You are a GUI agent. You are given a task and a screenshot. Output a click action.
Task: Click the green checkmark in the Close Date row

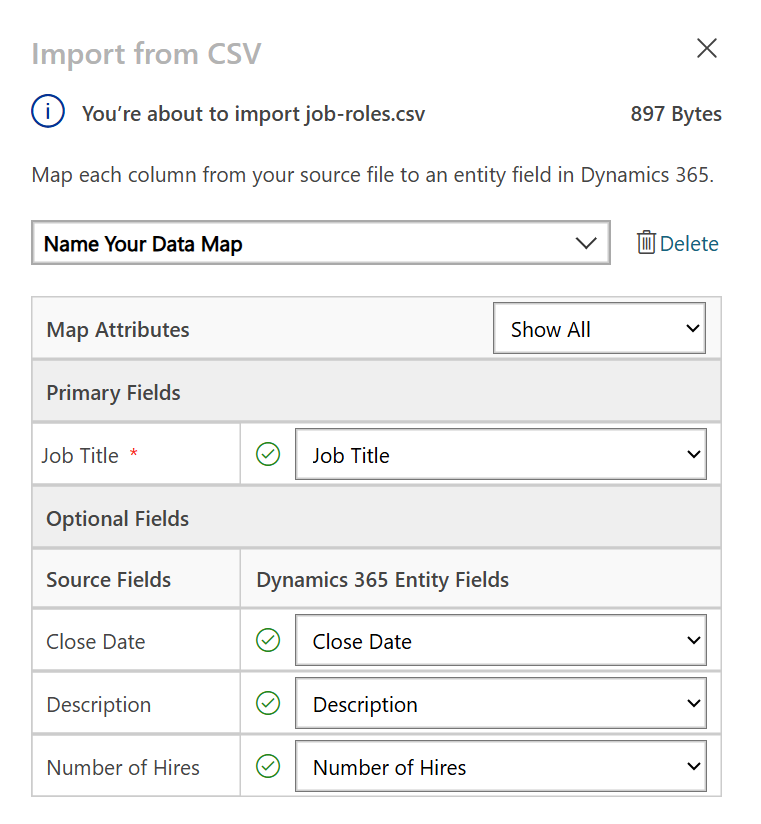(x=268, y=641)
